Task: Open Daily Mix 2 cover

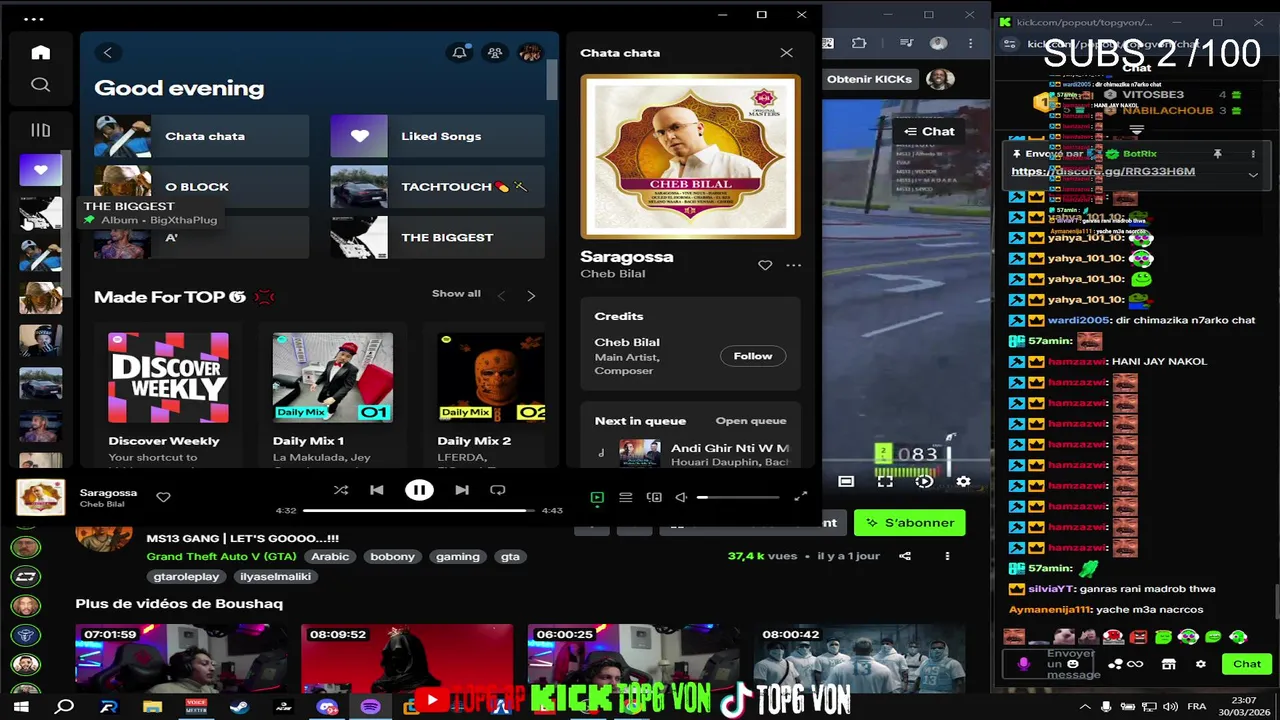Action: (x=491, y=377)
